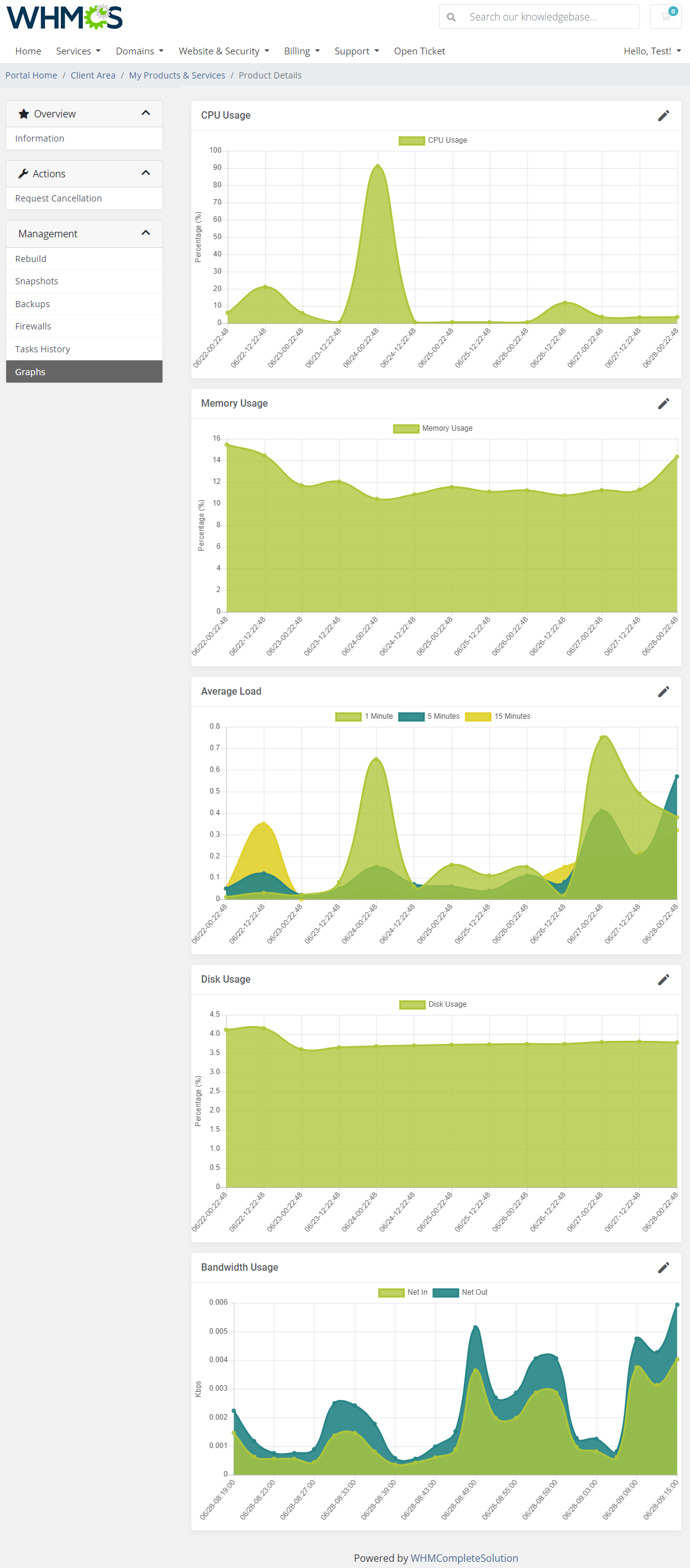The width and height of the screenshot is (690, 1568).
Task: Open the Hello, Test! account dropdown
Action: point(652,51)
